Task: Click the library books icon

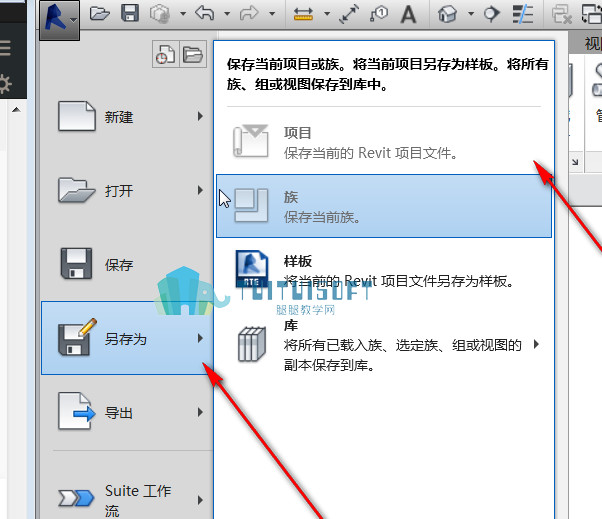Action: [252, 344]
